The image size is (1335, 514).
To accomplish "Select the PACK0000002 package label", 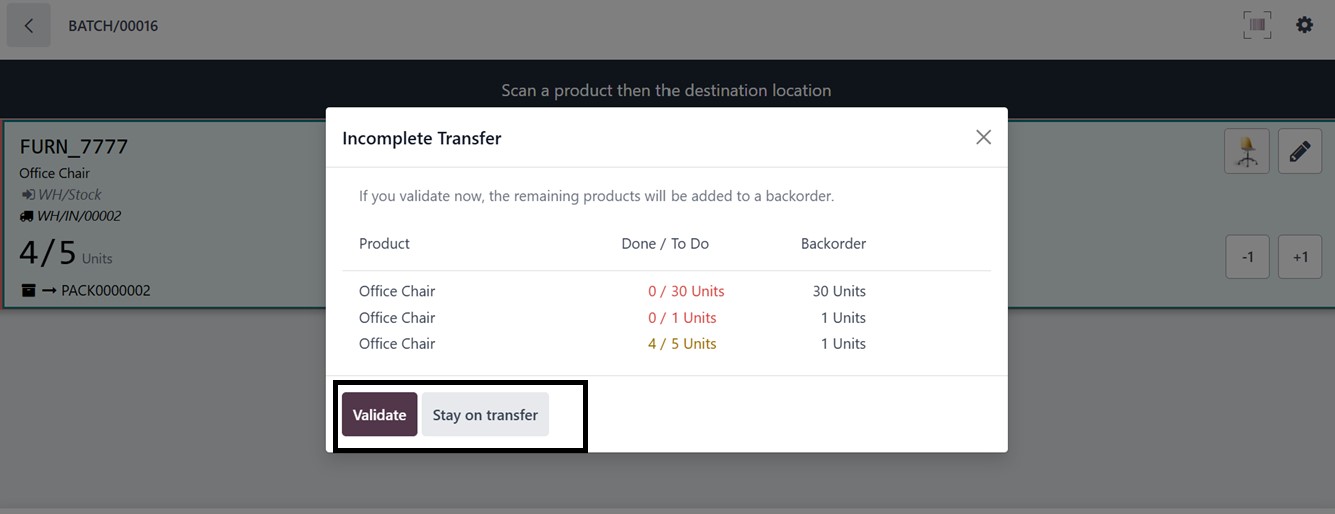I will (x=105, y=291).
